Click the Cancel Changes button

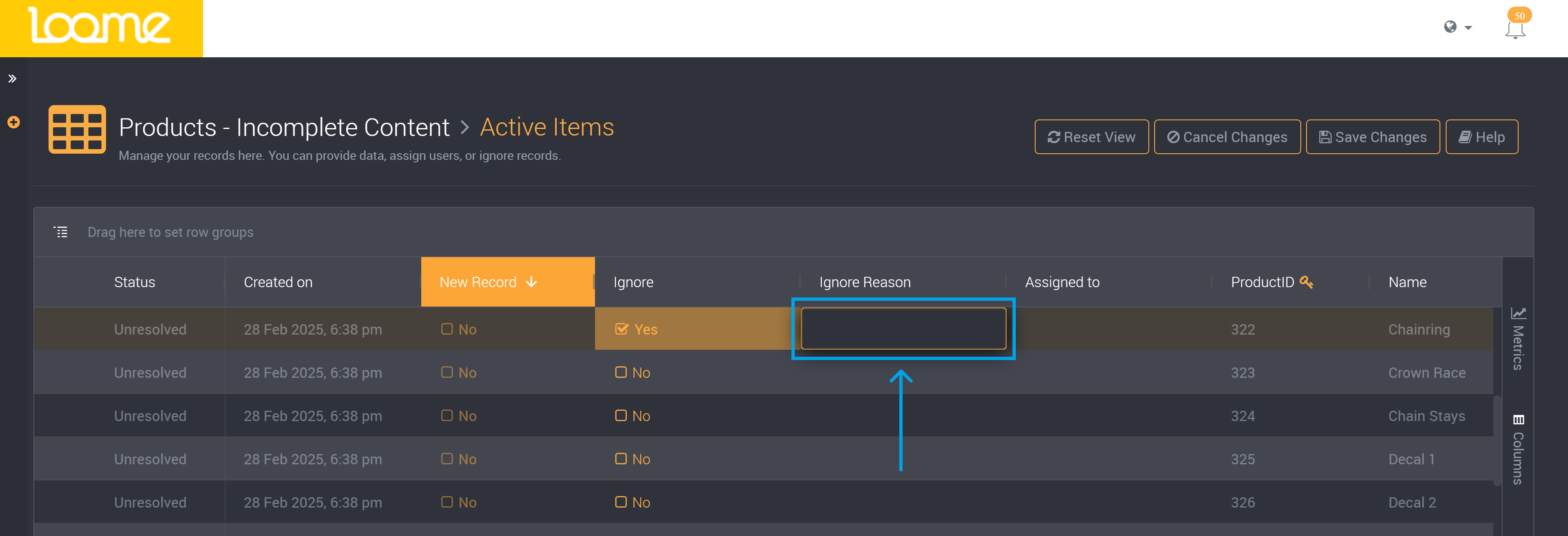(1227, 137)
